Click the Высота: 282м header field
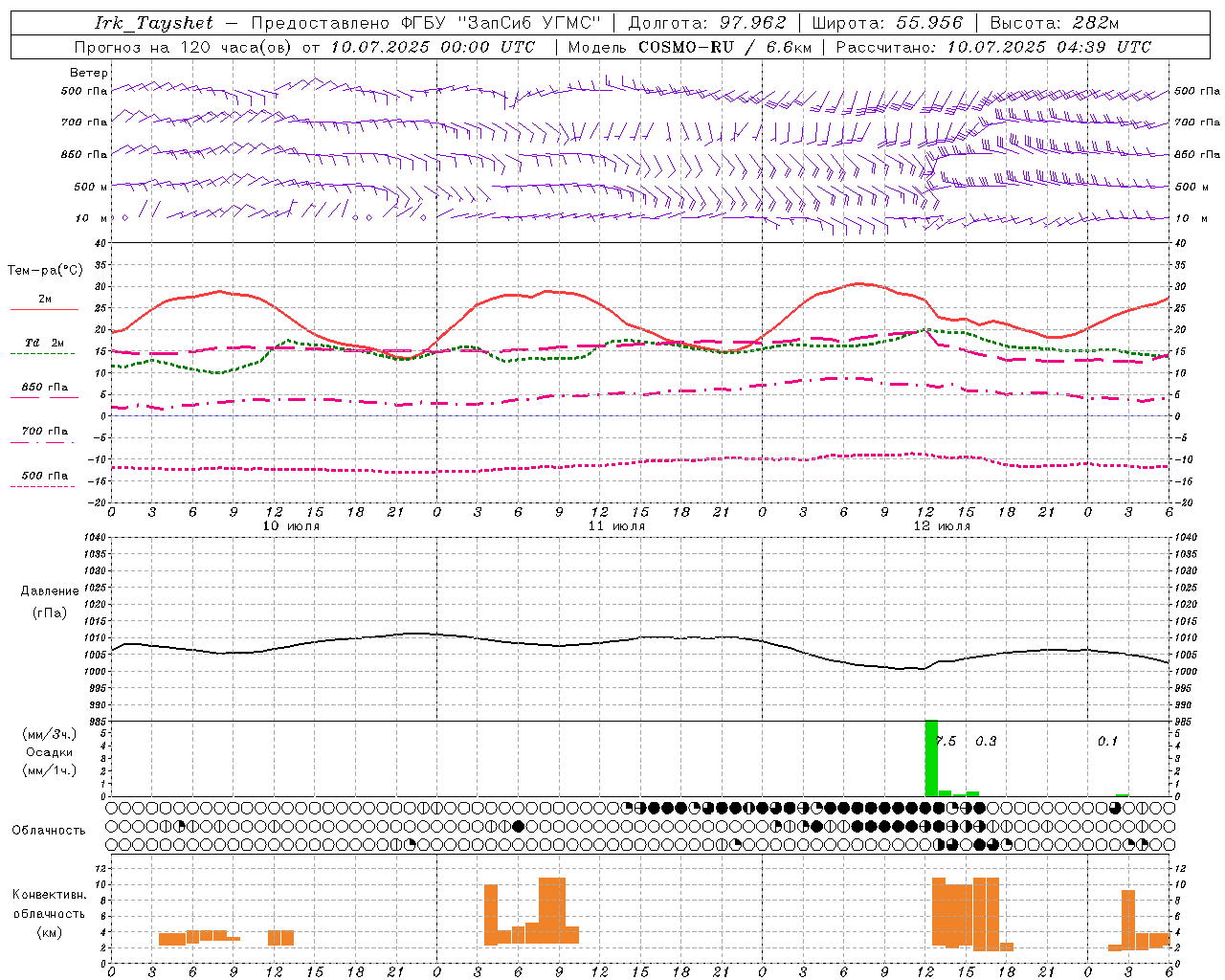The height and width of the screenshot is (980, 1225). pos(1055,23)
